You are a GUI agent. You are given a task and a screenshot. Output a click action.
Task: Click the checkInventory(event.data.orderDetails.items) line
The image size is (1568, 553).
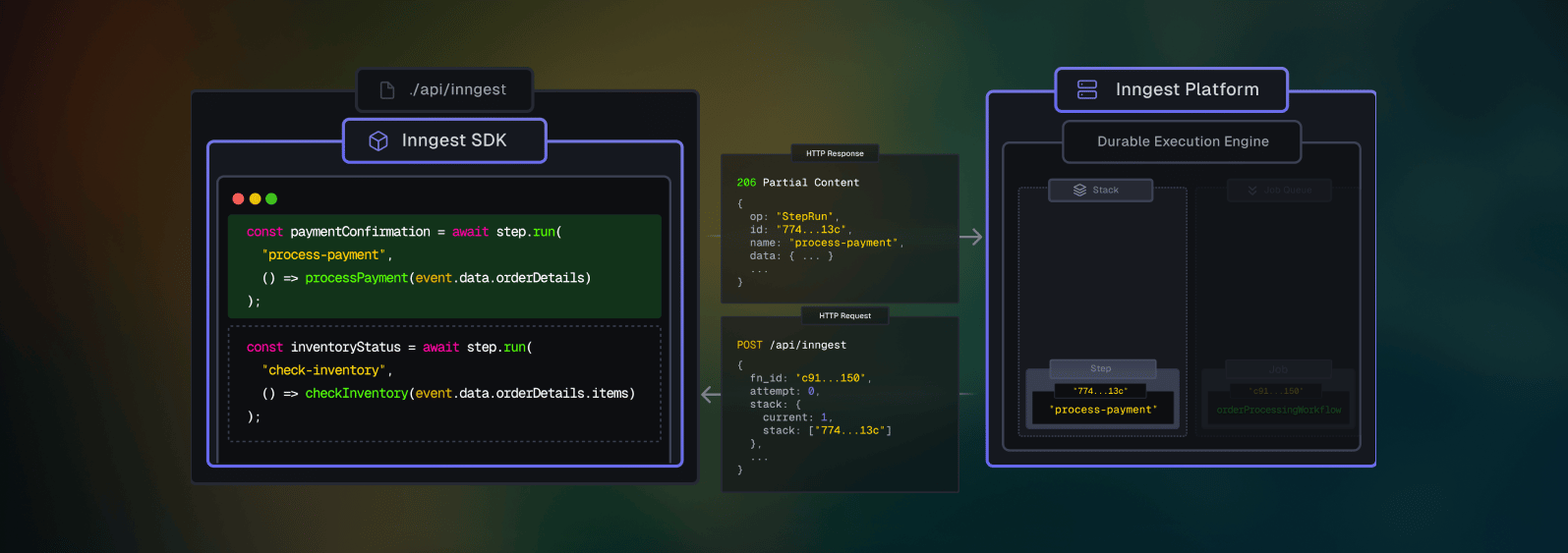click(448, 394)
